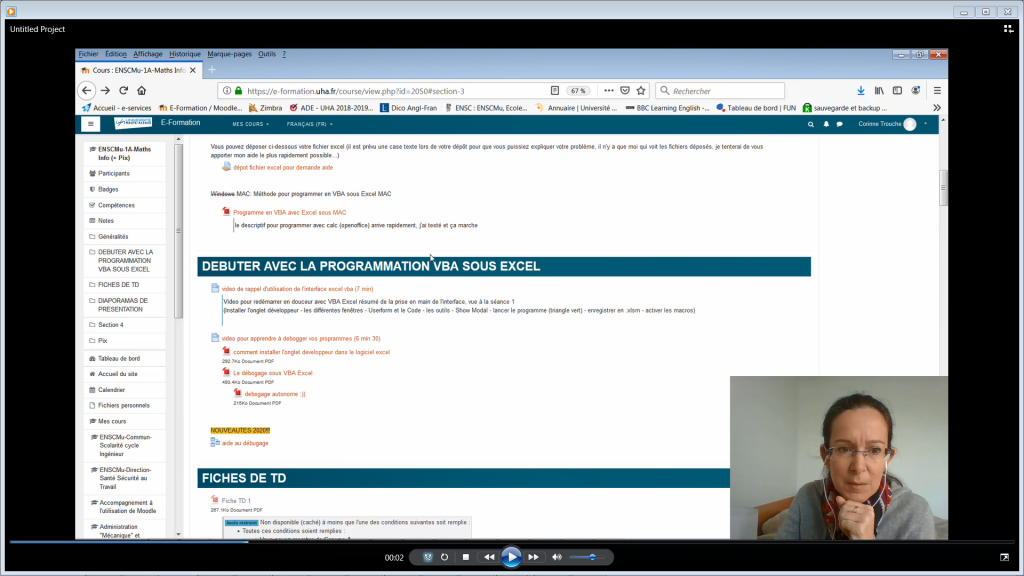Open reader view icon in address bar
The width and height of the screenshot is (1024, 576).
pos(554,91)
